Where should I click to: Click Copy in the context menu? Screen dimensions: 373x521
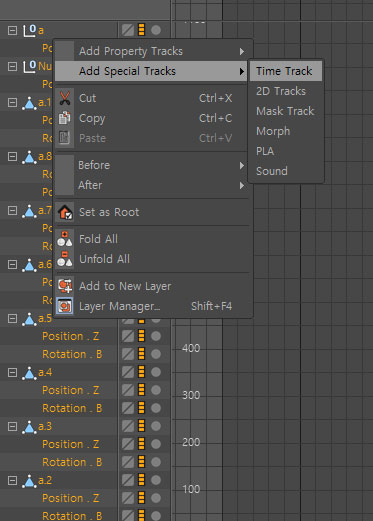(152, 118)
